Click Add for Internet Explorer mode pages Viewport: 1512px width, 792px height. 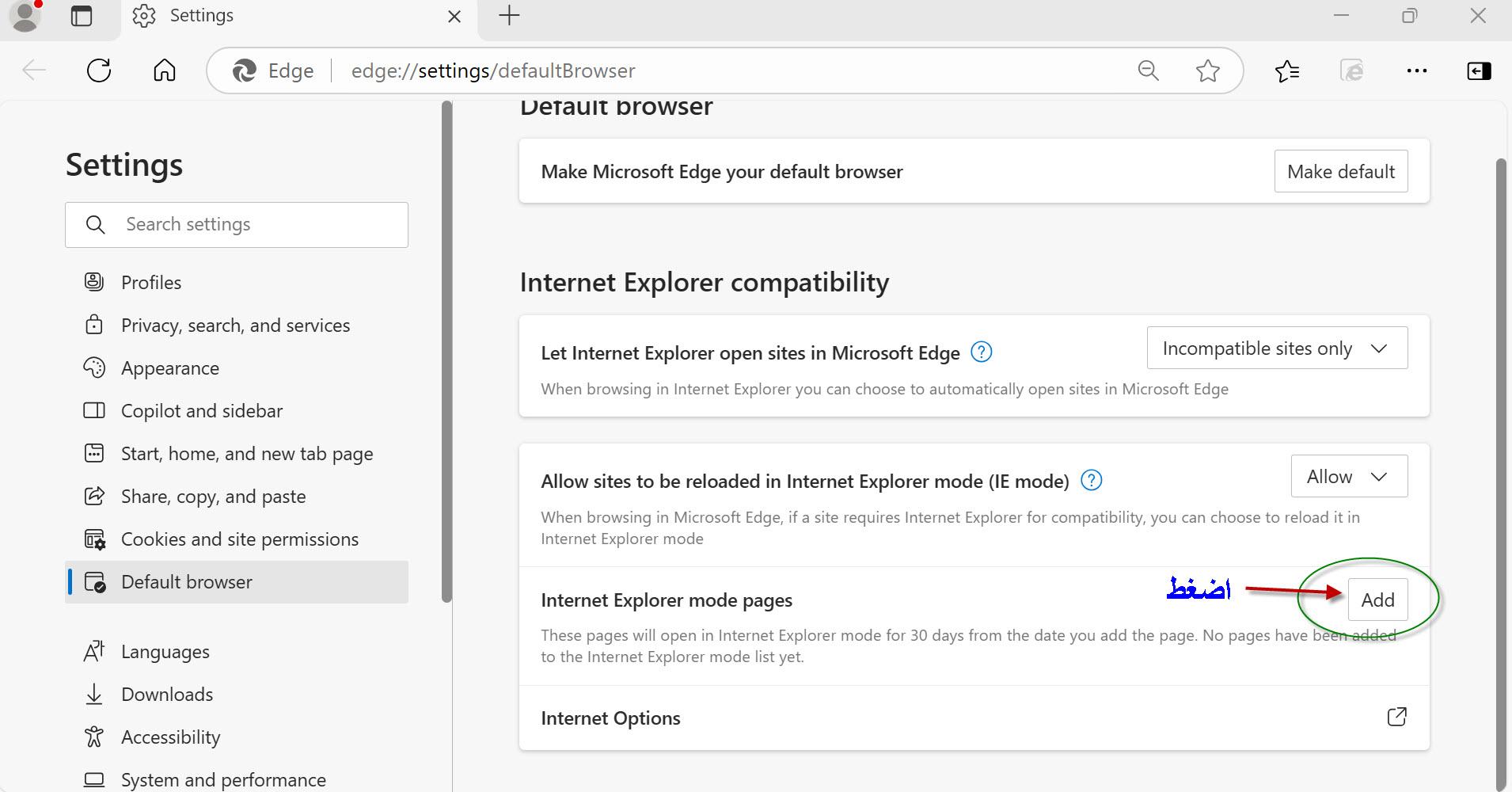[x=1377, y=600]
